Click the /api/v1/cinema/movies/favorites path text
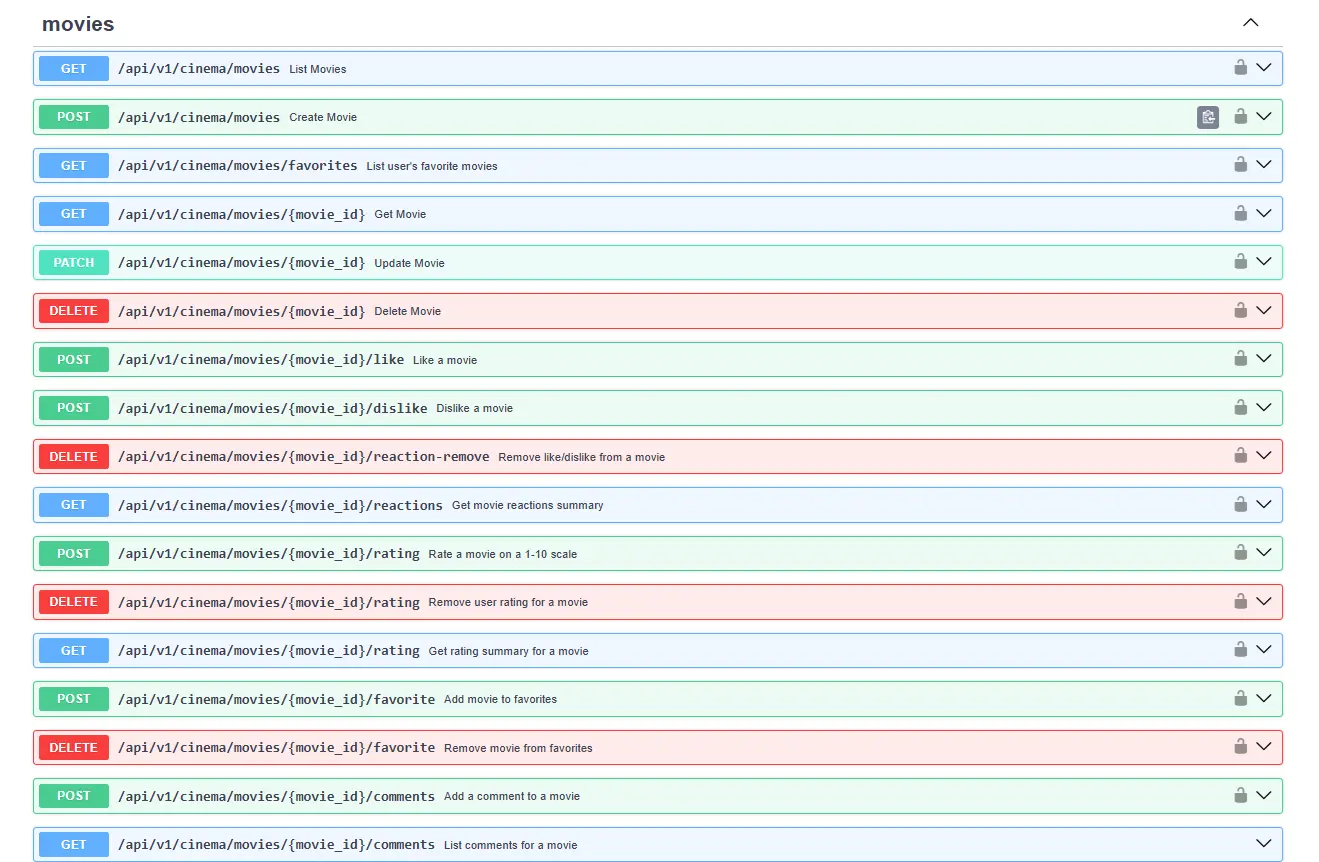1319x862 pixels. pyautogui.click(x=238, y=166)
